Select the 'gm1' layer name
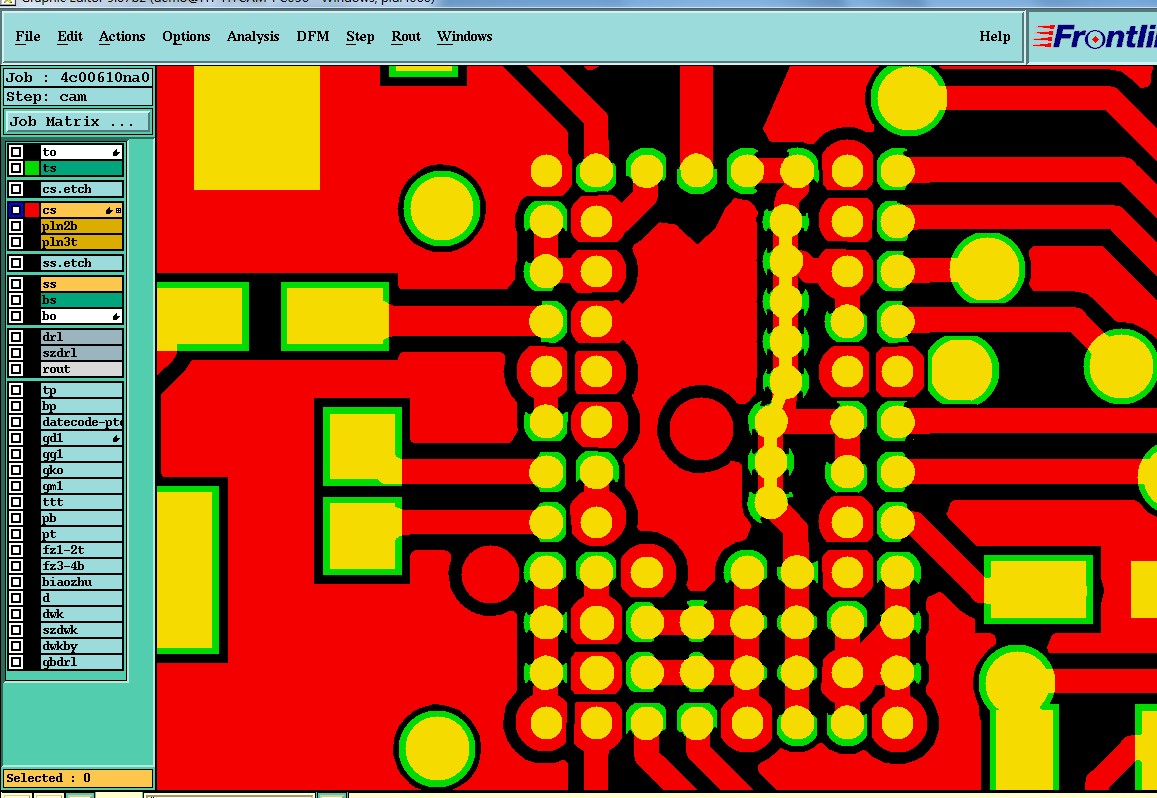Screen dimensions: 1157x798 tap(81, 486)
